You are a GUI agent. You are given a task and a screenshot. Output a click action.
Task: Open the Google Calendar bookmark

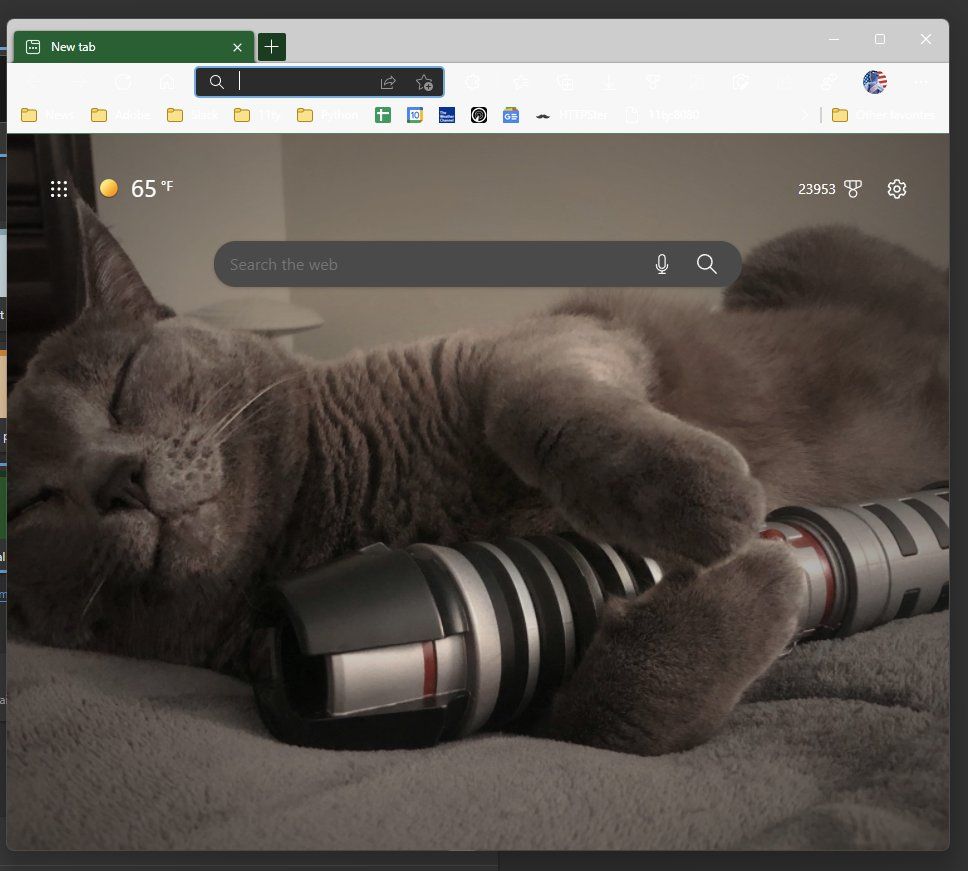coord(415,115)
